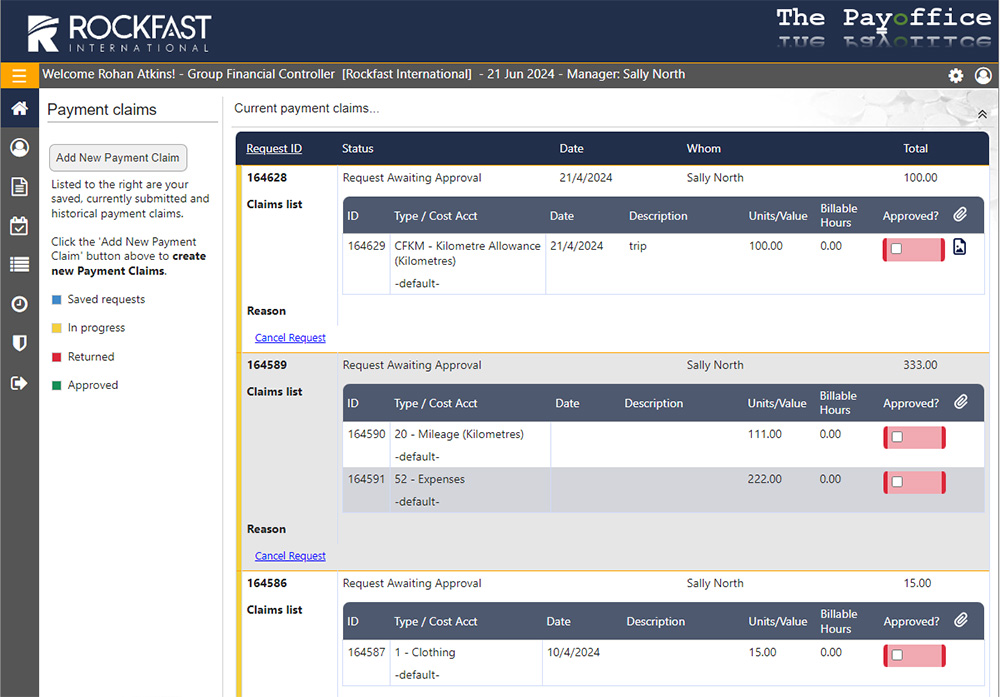
Task: Tick Approved checkbox for claim 164629
Action: pos(896,249)
